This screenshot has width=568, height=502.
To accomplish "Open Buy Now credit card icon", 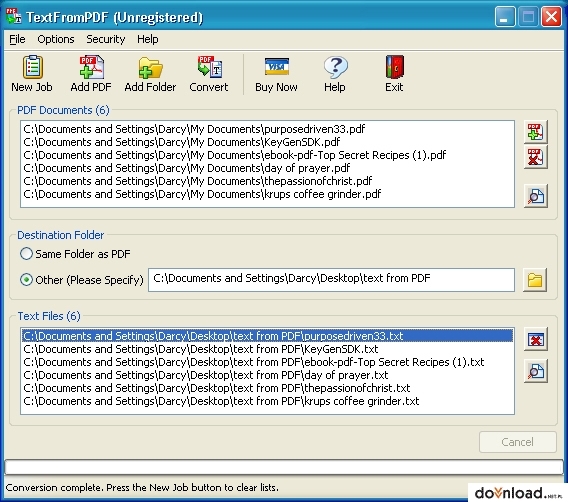I will pos(276,74).
